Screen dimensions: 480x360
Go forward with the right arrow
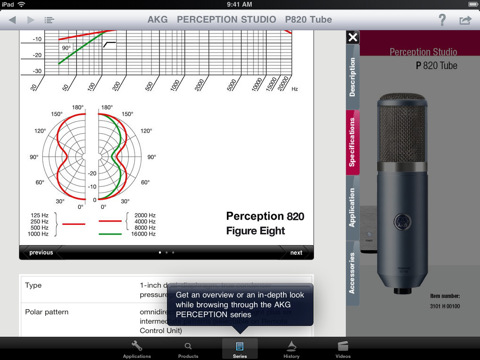point(31,20)
